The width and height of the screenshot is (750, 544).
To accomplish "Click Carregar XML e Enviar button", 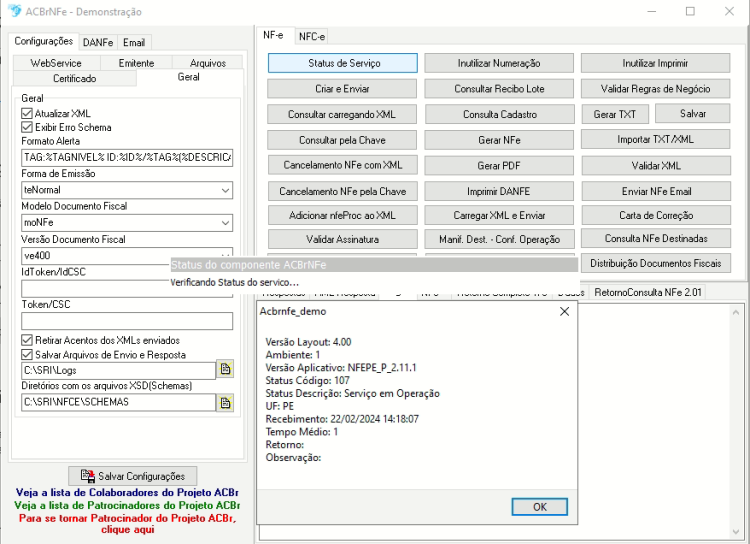I will coord(499,215).
